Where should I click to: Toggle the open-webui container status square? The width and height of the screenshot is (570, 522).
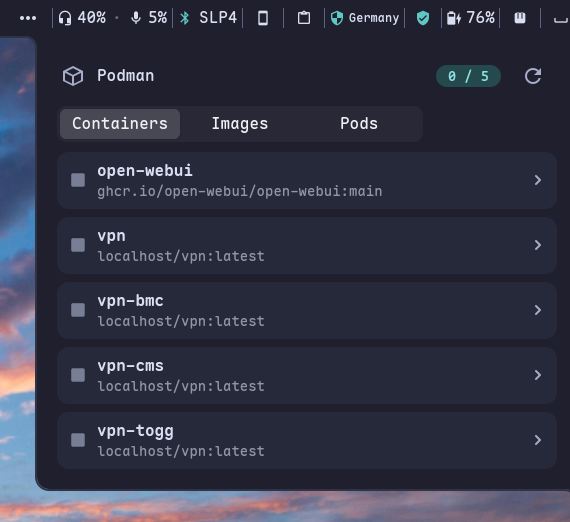(x=78, y=180)
